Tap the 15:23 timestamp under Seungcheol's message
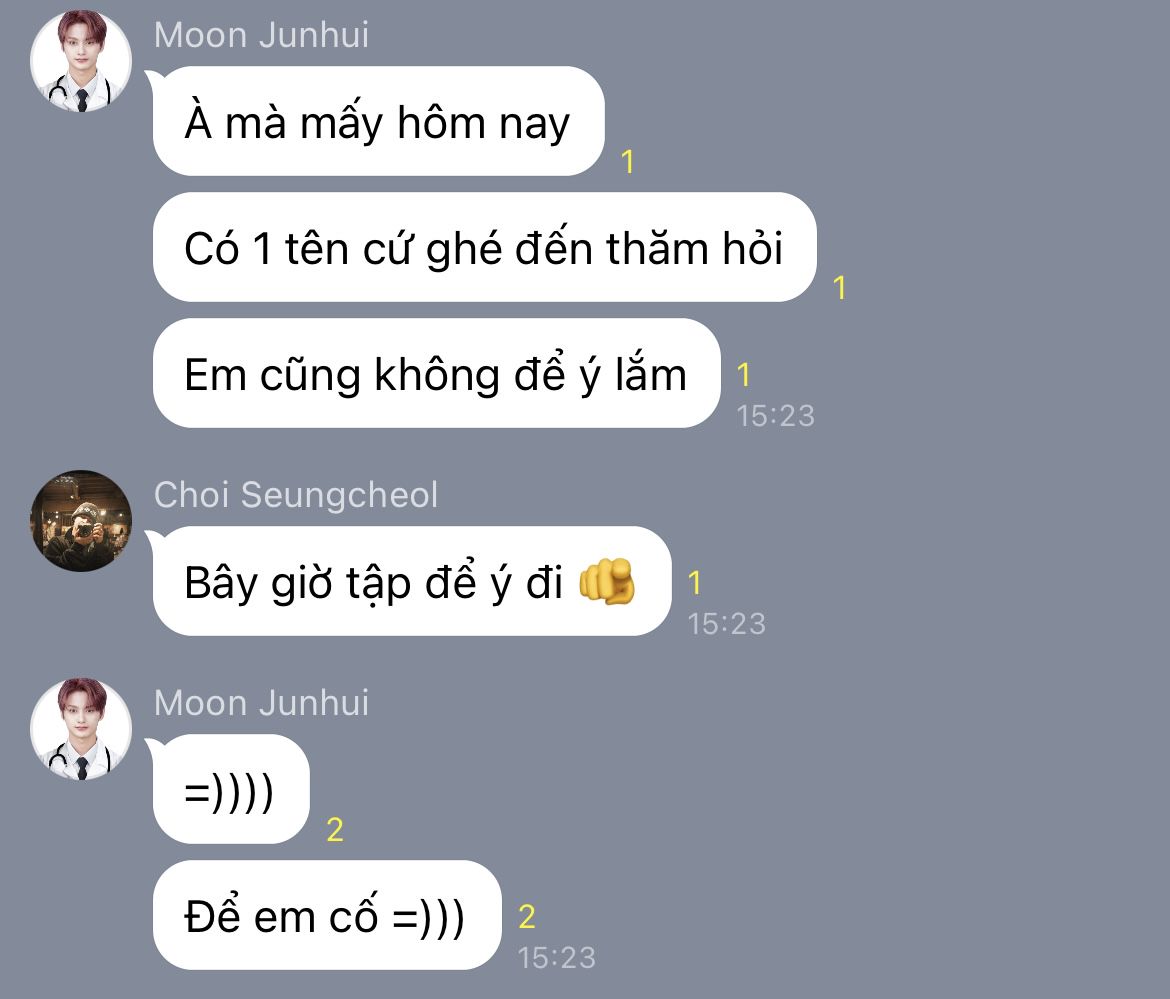The image size is (1170, 999). [726, 624]
